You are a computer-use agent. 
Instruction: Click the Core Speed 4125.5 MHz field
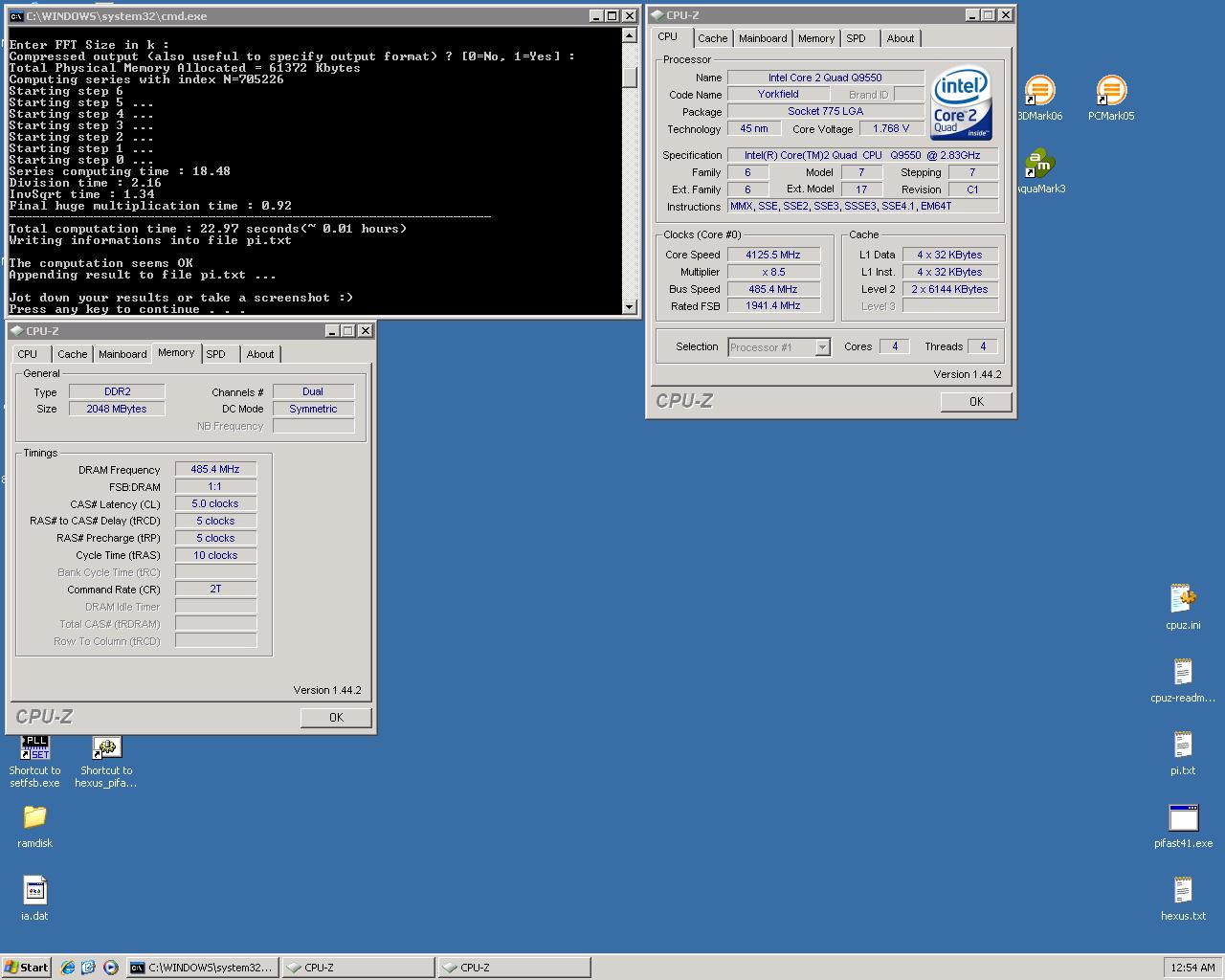click(x=773, y=255)
